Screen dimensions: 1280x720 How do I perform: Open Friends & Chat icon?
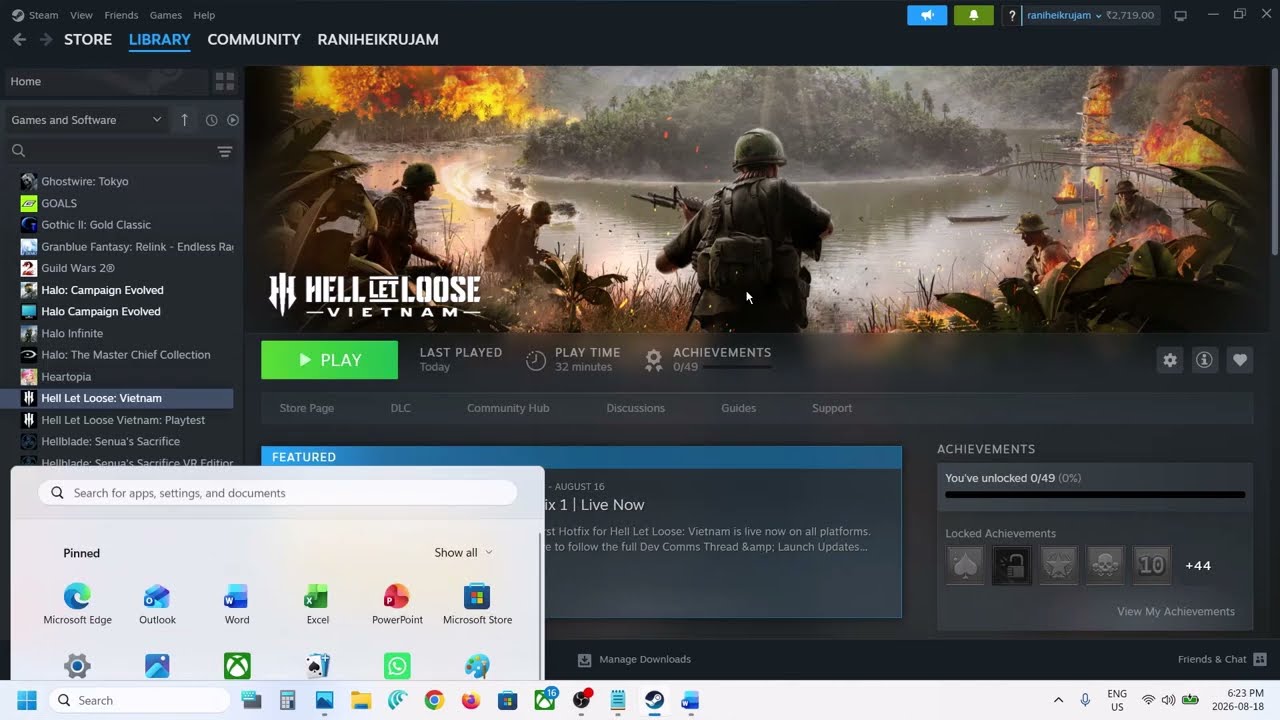coord(1260,659)
